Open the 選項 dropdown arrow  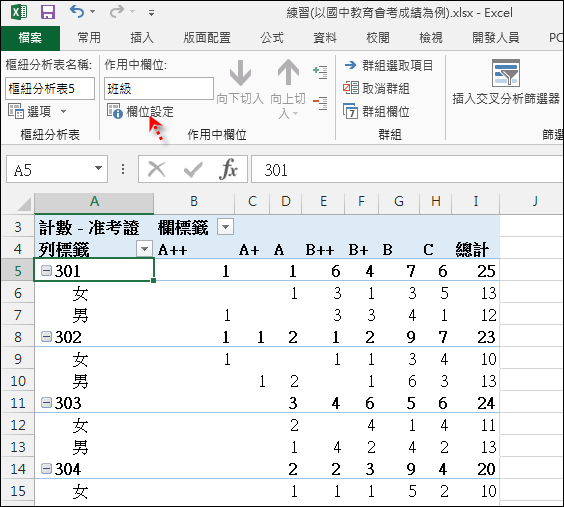[63, 111]
